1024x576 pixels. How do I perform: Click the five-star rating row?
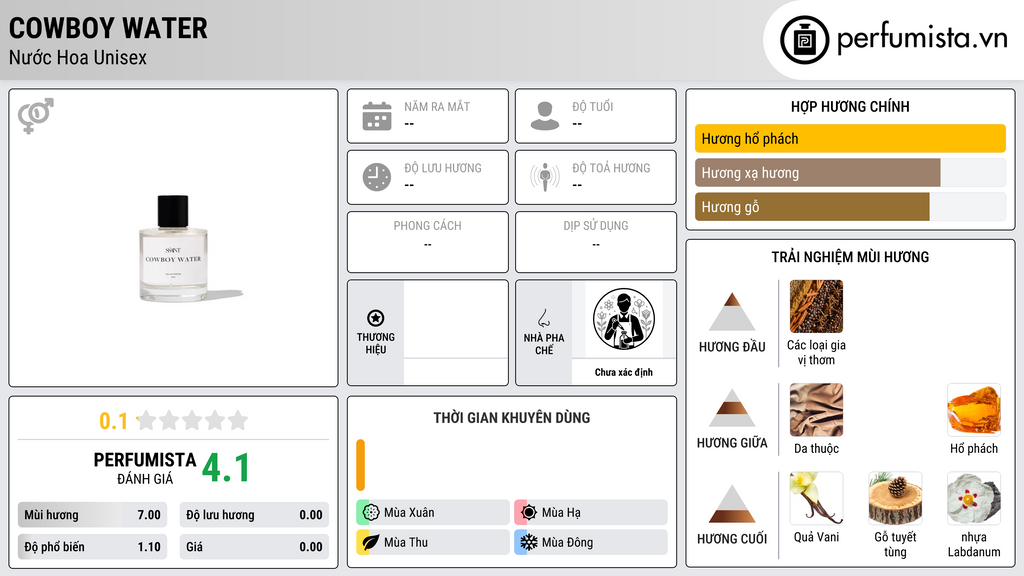tap(193, 421)
